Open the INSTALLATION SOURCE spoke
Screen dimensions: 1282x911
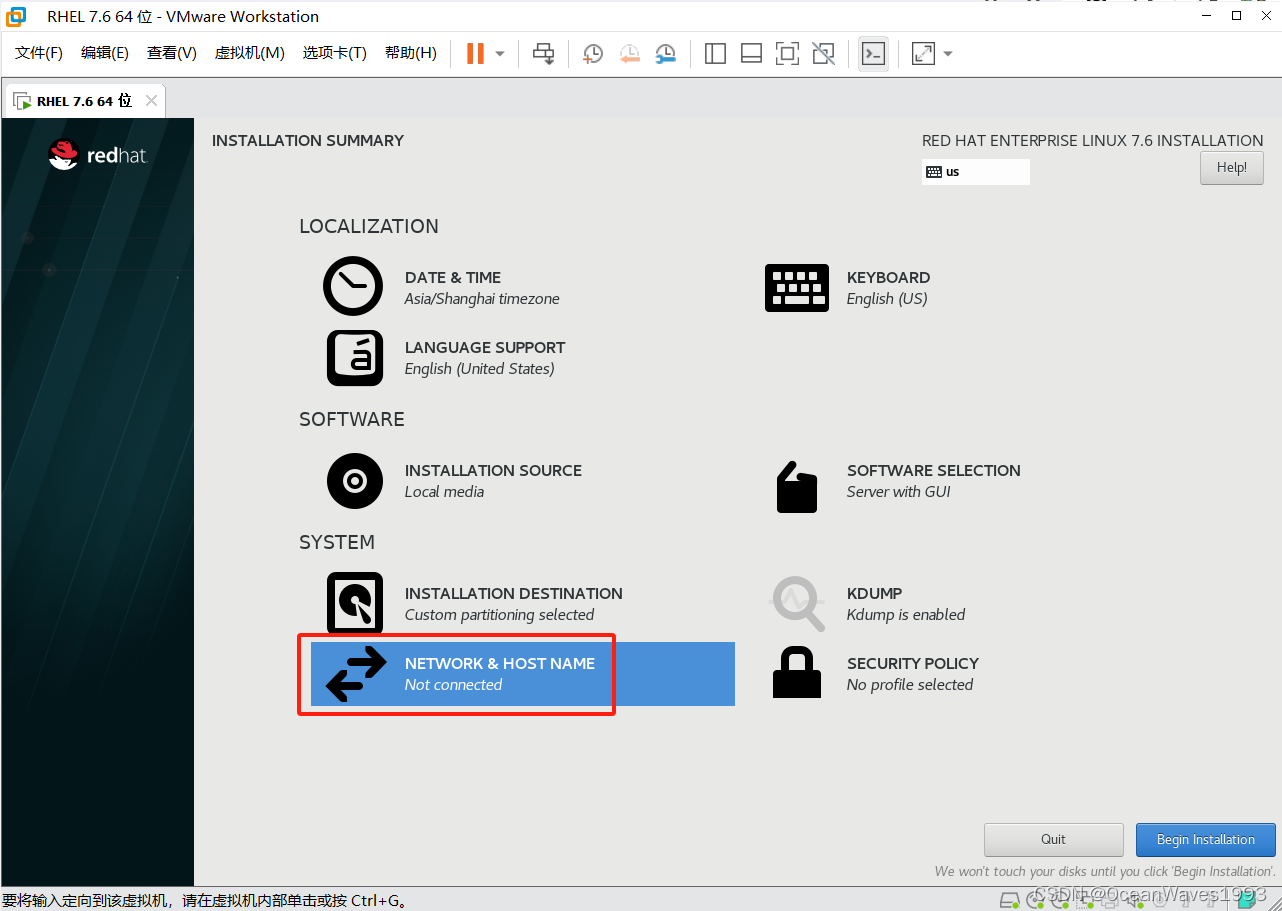[454, 480]
